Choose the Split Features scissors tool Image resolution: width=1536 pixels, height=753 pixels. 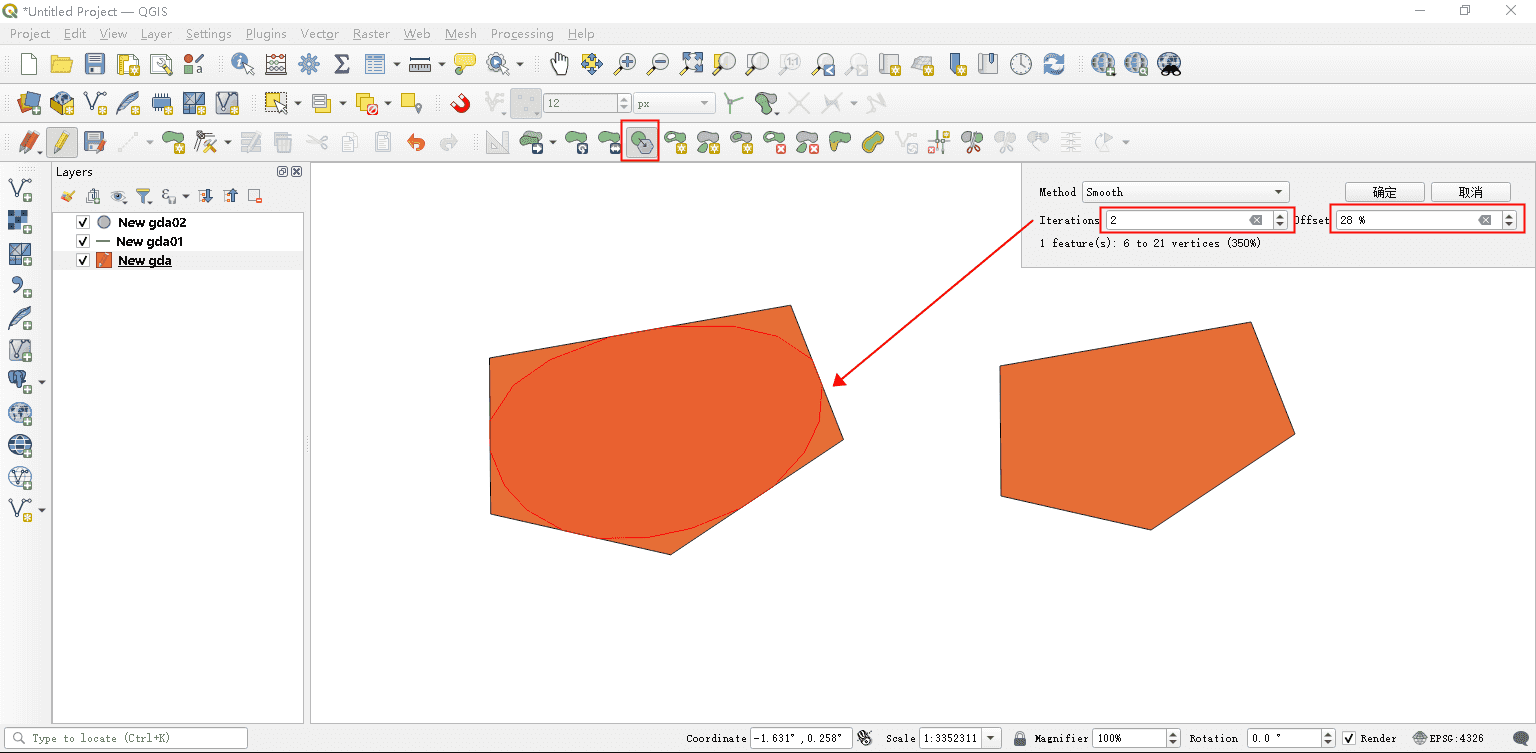pos(972,142)
